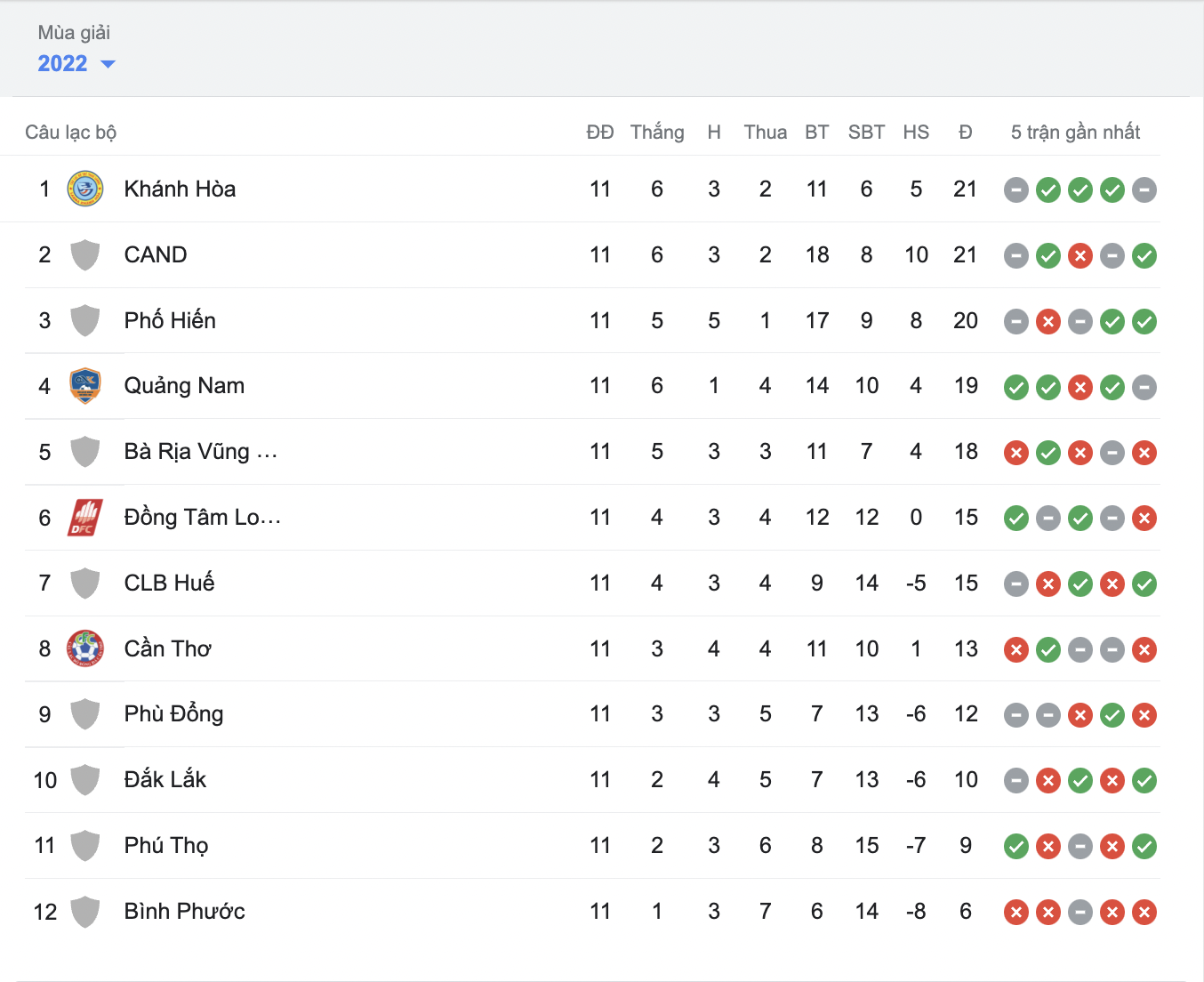Click the Phố Hiến placeholder shield icon
The width and height of the screenshot is (1204, 982).
(x=85, y=321)
